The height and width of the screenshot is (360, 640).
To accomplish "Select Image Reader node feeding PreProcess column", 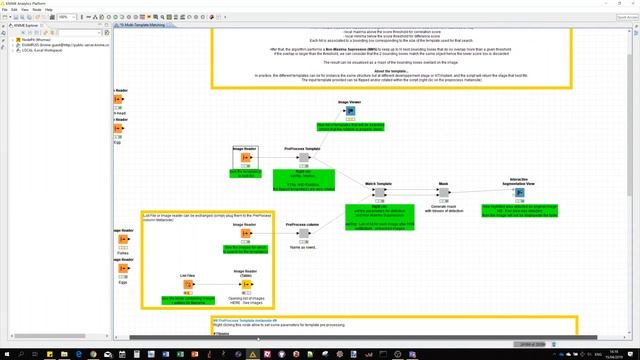I will (245, 233).
